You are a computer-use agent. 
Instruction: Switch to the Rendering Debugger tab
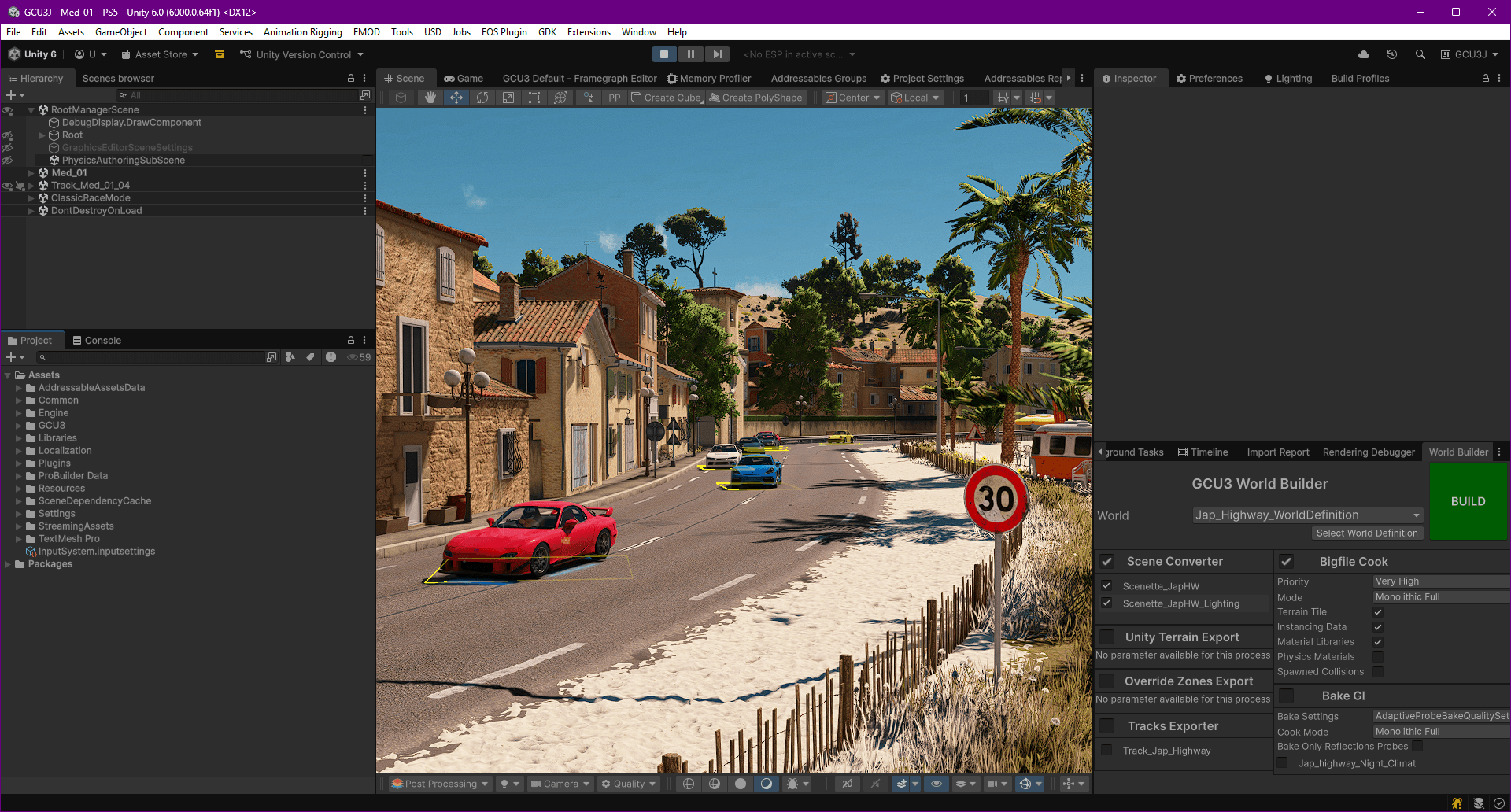pos(1369,452)
